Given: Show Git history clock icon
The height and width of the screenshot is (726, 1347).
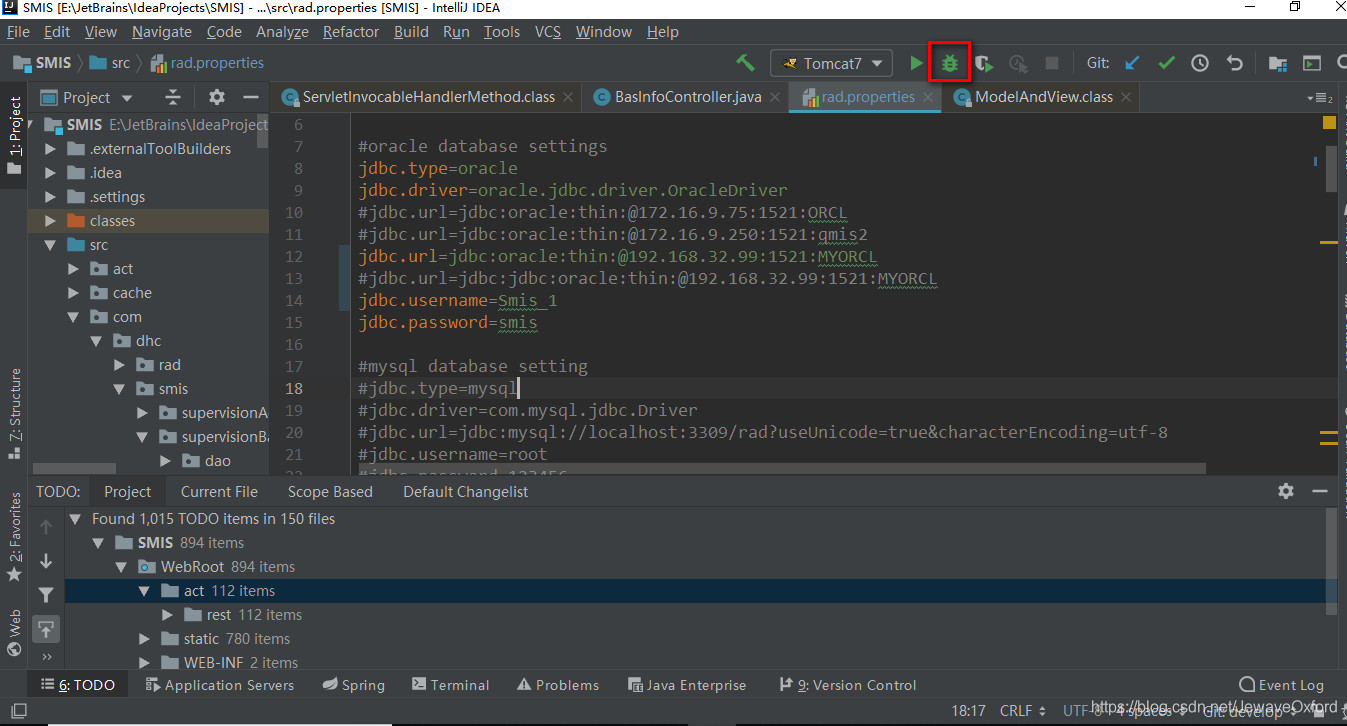Looking at the screenshot, I should tap(1200, 63).
